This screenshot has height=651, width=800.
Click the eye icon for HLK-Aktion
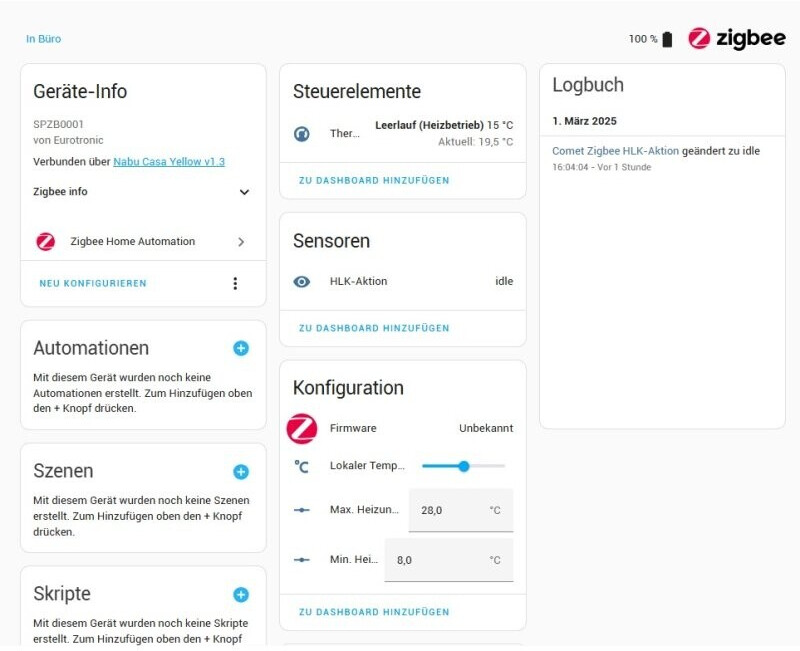point(302,281)
